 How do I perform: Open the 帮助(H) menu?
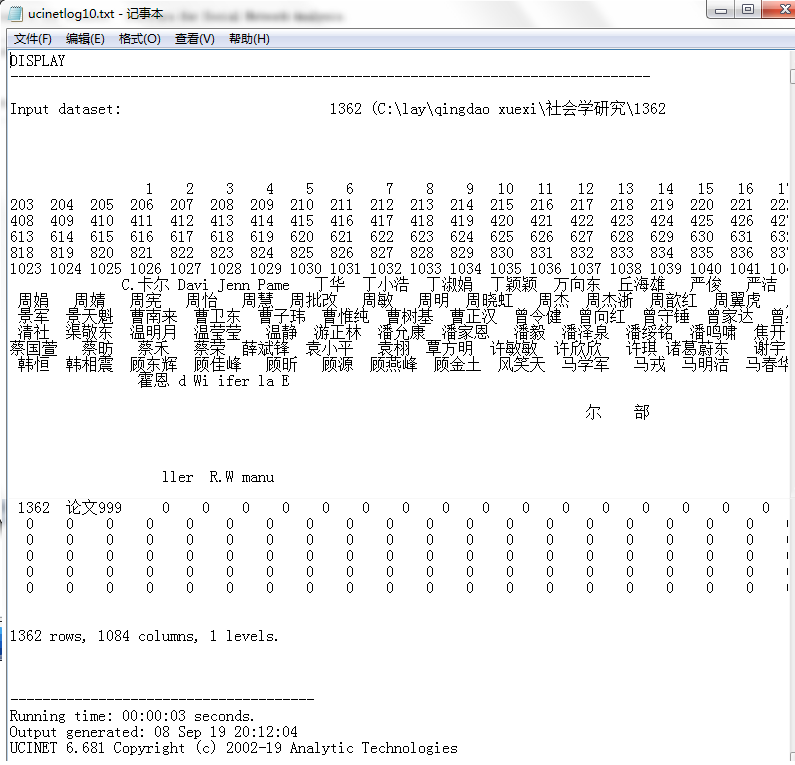pos(249,39)
